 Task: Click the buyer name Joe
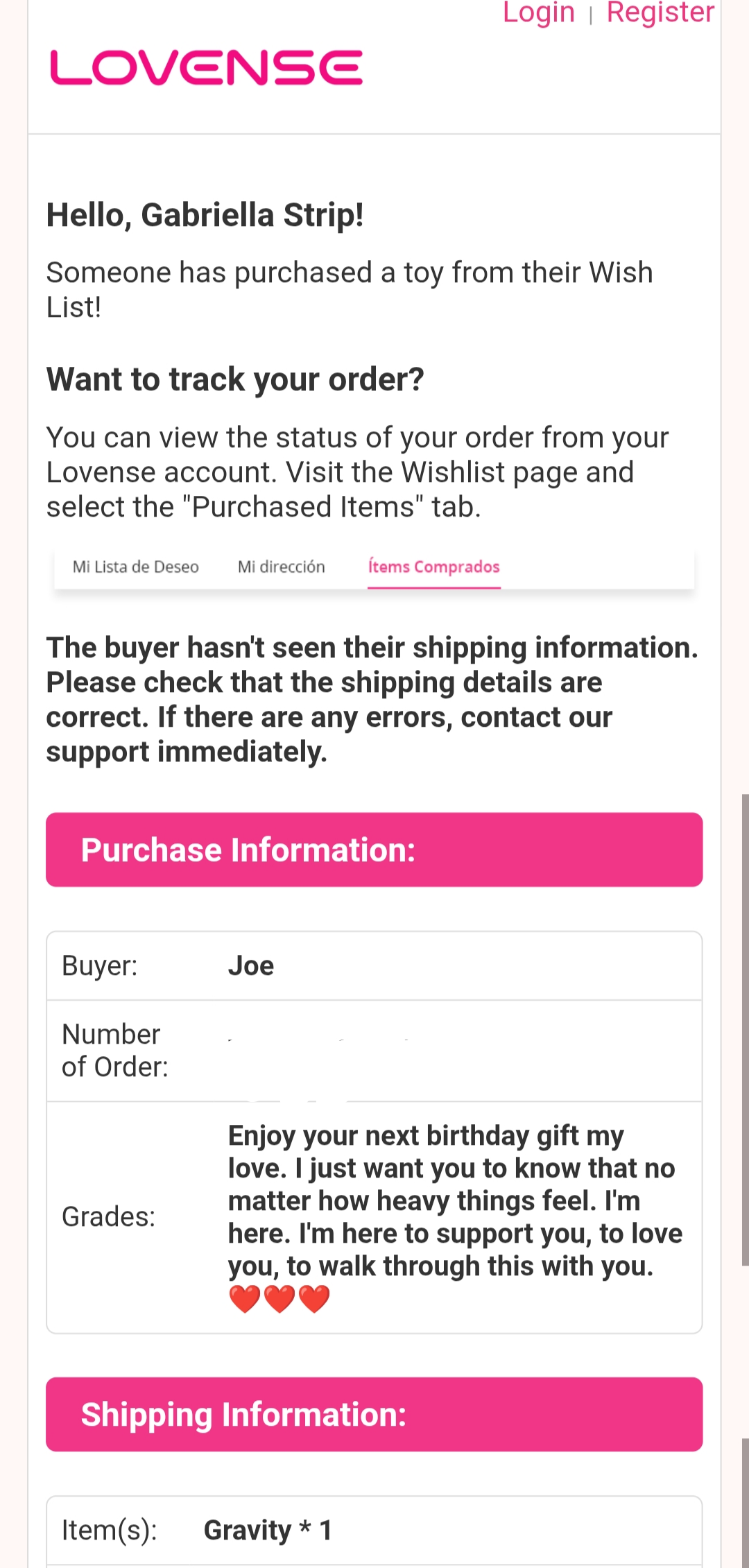coord(251,966)
